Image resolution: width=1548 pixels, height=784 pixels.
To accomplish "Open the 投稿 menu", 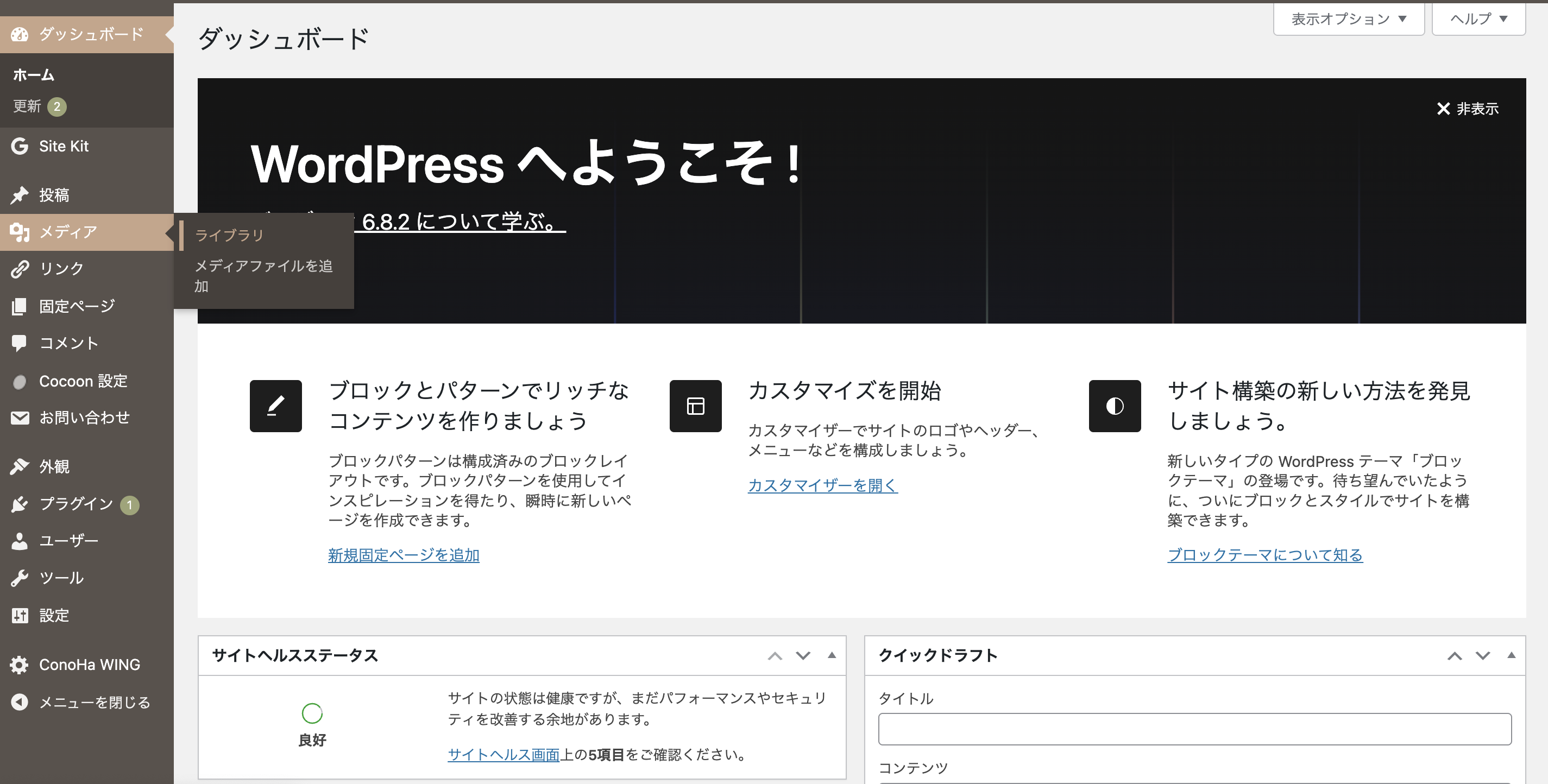I will [86, 195].
